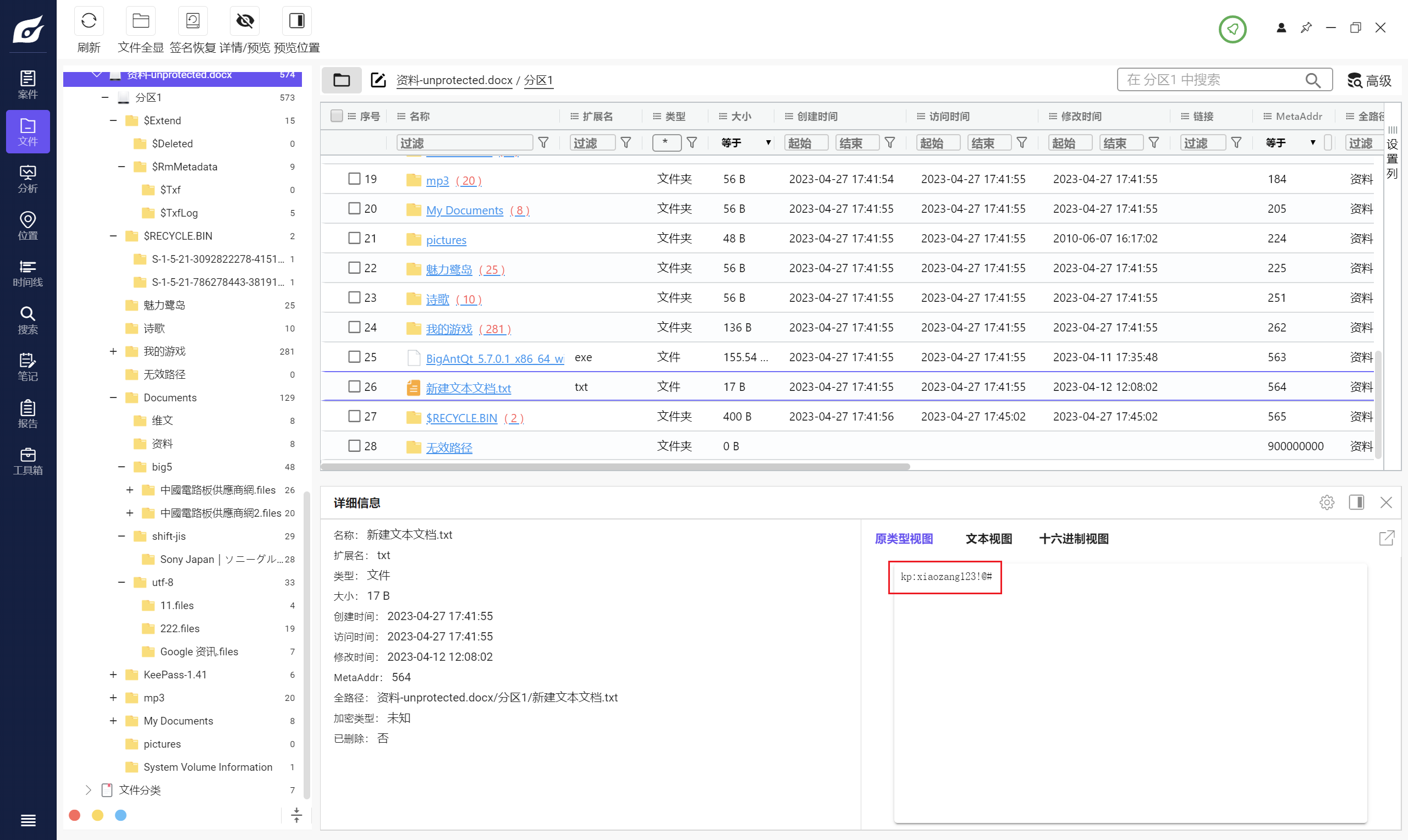Toggle the 详情/预览 eye icon
The height and width of the screenshot is (840, 1408).
tap(245, 21)
